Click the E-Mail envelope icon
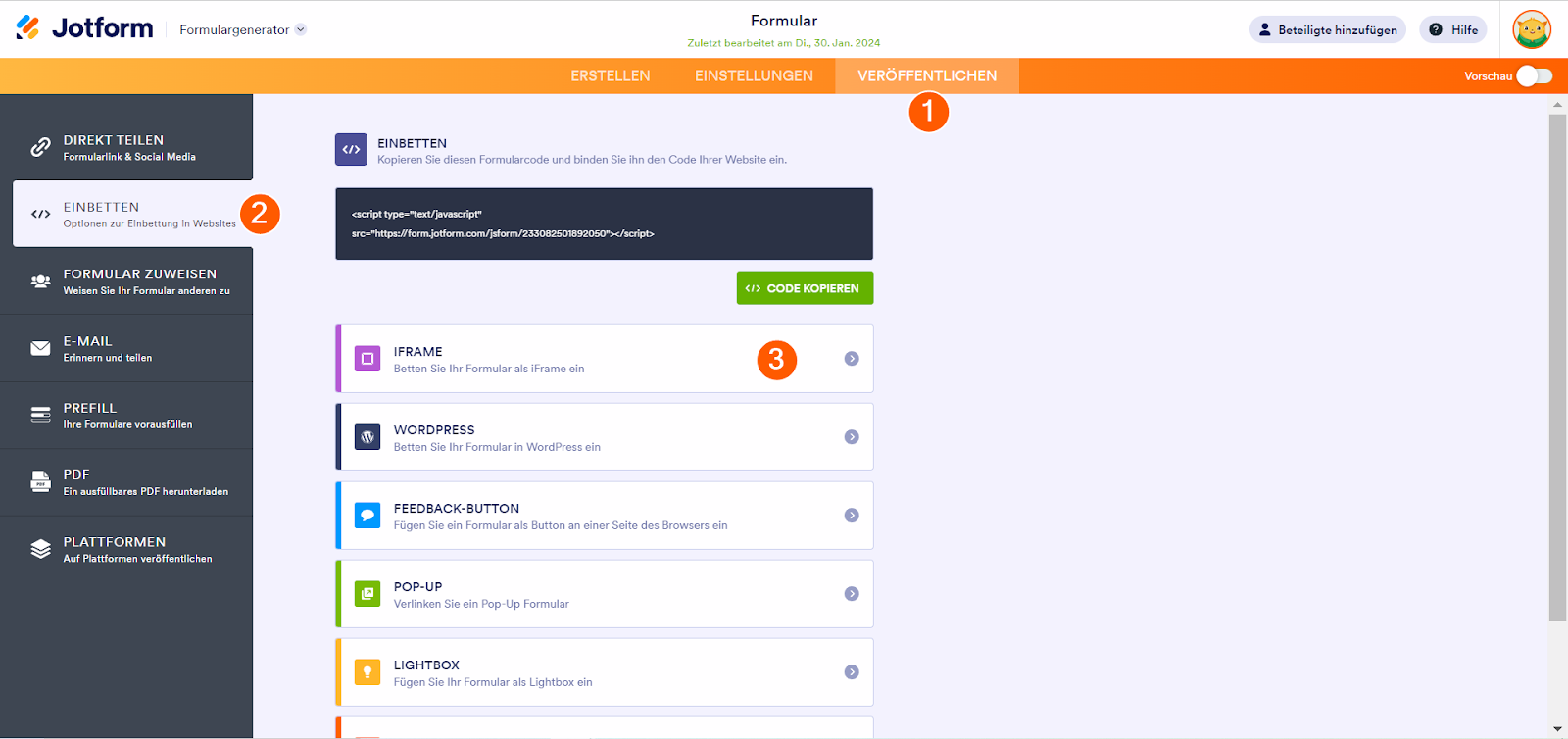 40,348
